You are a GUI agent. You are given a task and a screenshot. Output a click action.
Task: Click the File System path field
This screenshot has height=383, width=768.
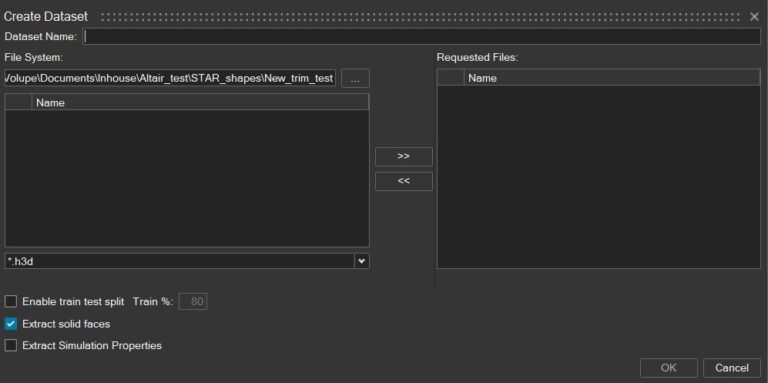tap(170, 78)
